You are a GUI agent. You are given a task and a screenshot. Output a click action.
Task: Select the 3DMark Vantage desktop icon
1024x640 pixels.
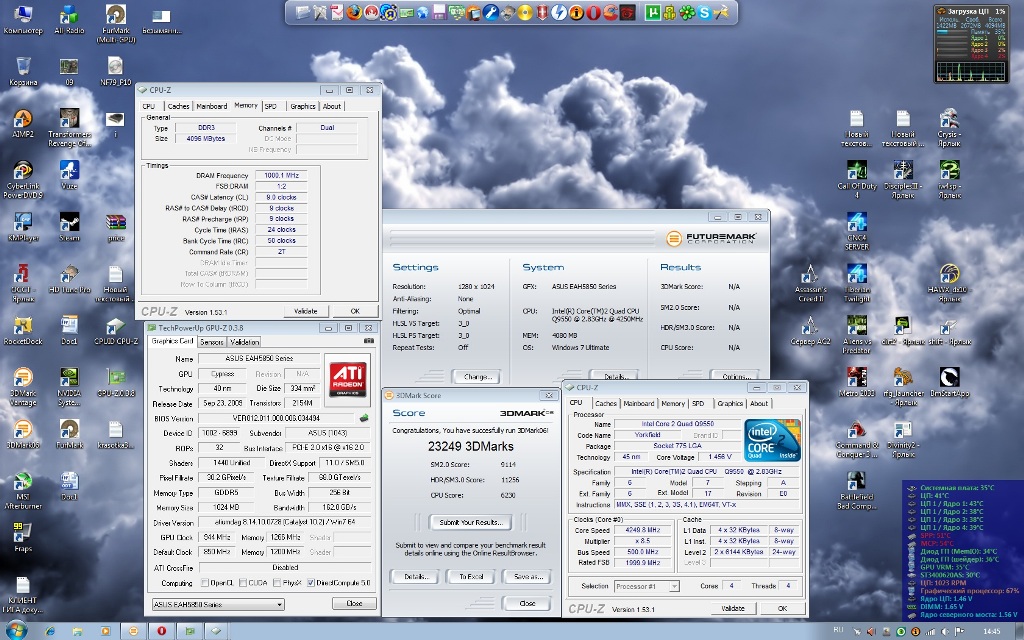pyautogui.click(x=23, y=387)
